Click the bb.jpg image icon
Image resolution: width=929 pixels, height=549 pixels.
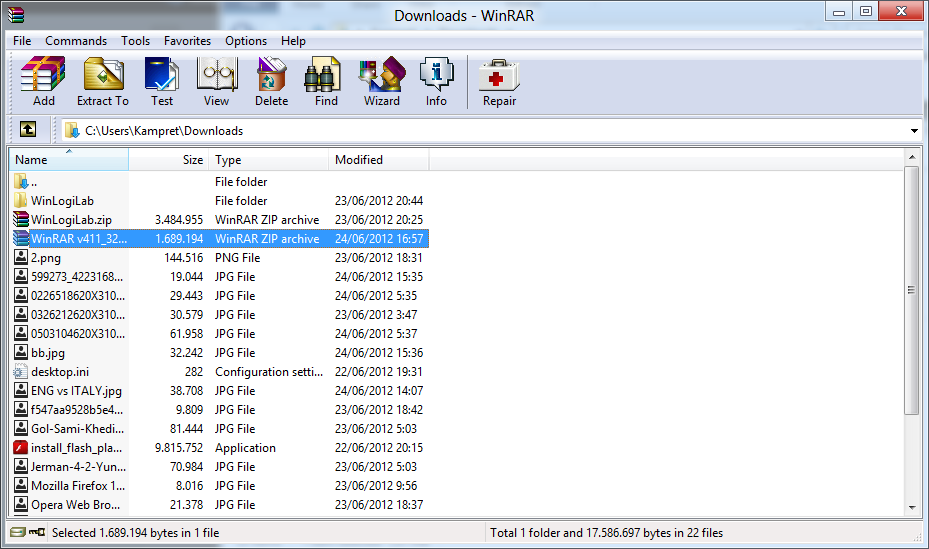click(21, 352)
